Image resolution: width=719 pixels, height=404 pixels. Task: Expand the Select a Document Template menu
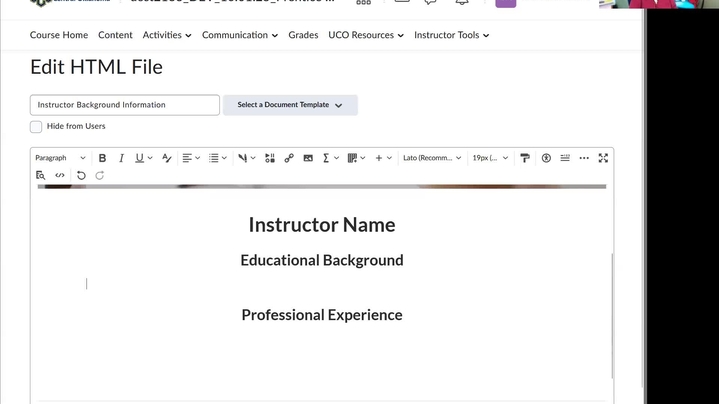[290, 105]
